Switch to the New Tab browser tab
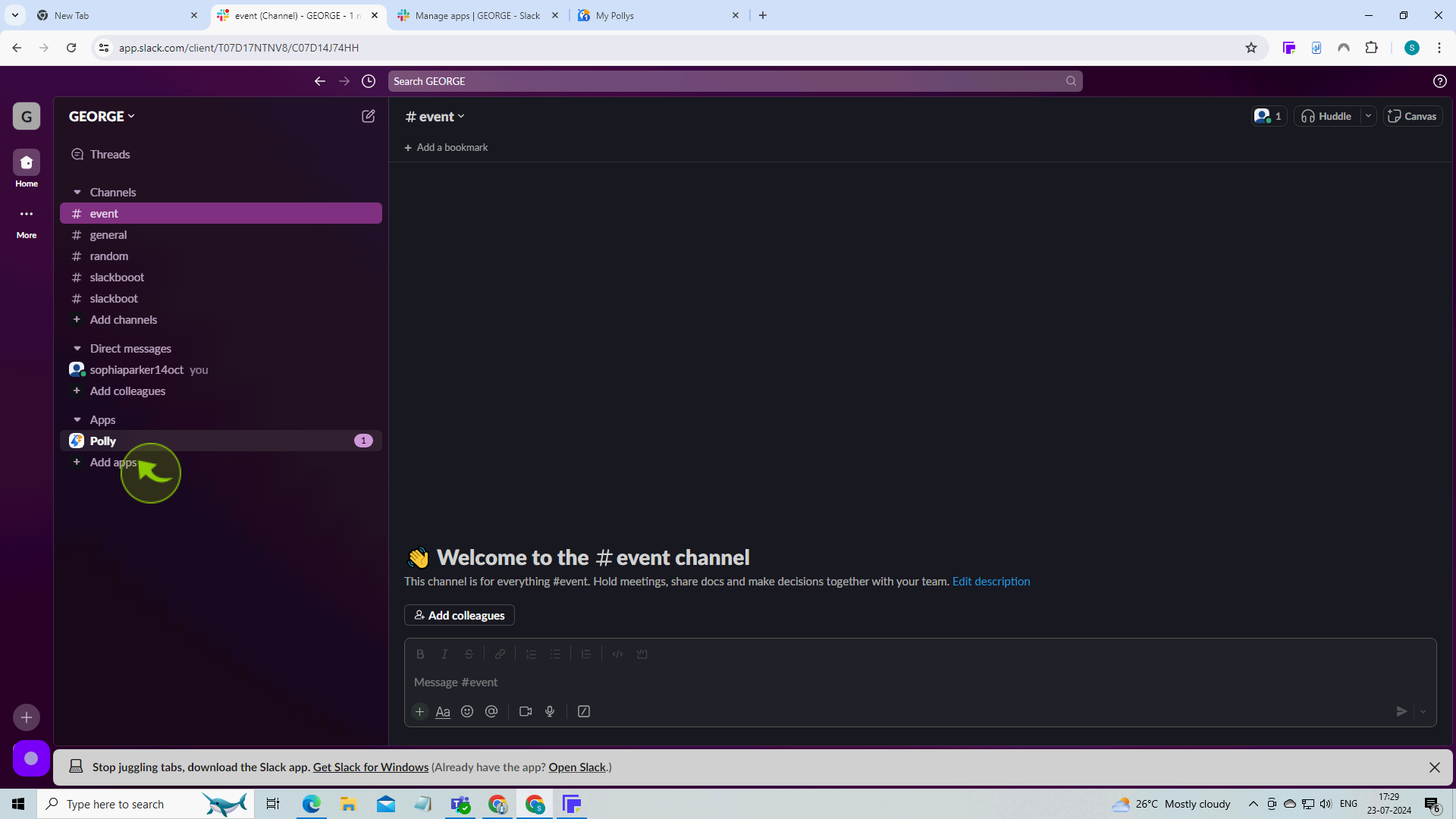1456x819 pixels. pos(118,15)
